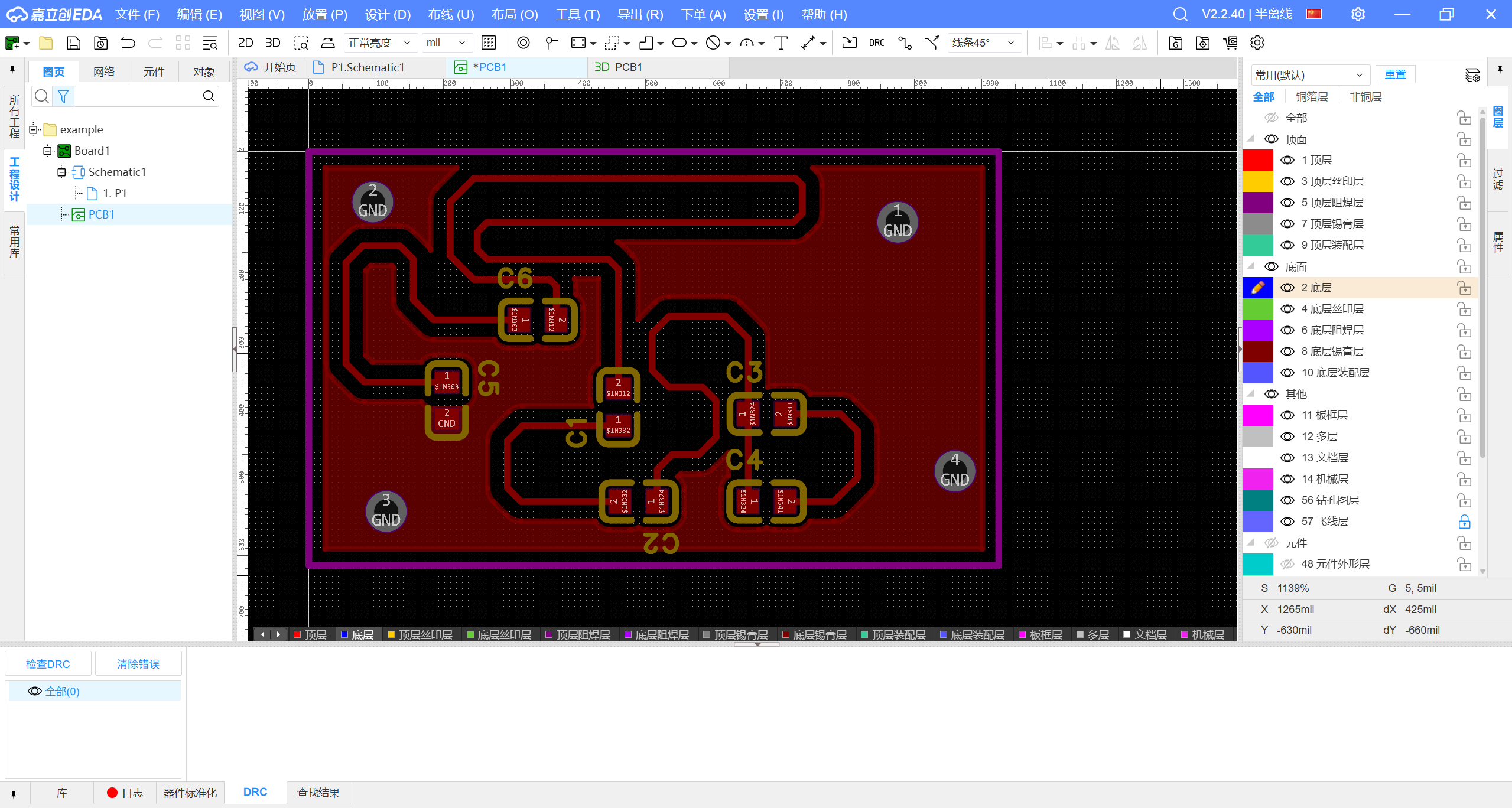Hide the 5 顶层阻焊层 layer
Viewport: 1512px width, 808px height.
pos(1287,203)
